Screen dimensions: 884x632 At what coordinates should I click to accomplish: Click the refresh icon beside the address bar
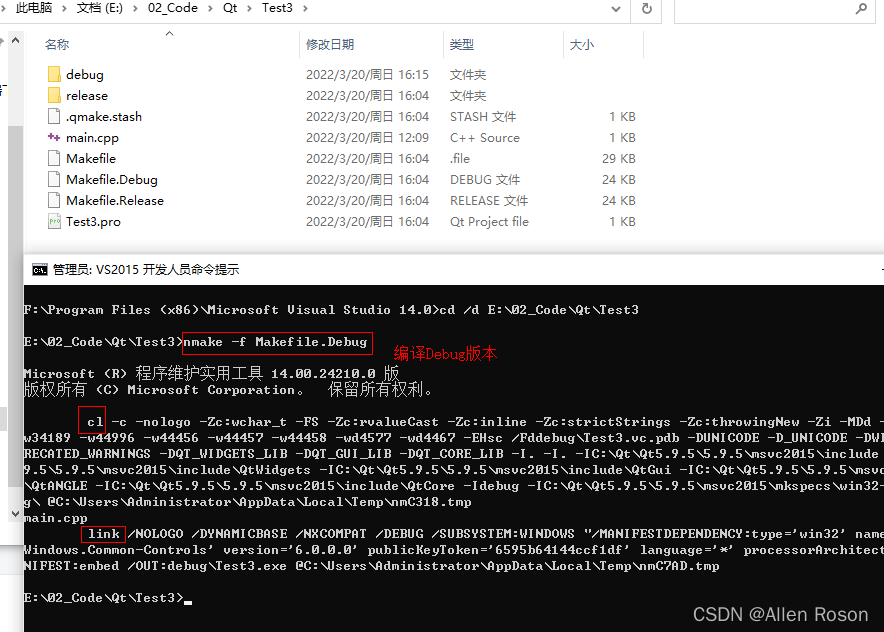click(x=646, y=9)
